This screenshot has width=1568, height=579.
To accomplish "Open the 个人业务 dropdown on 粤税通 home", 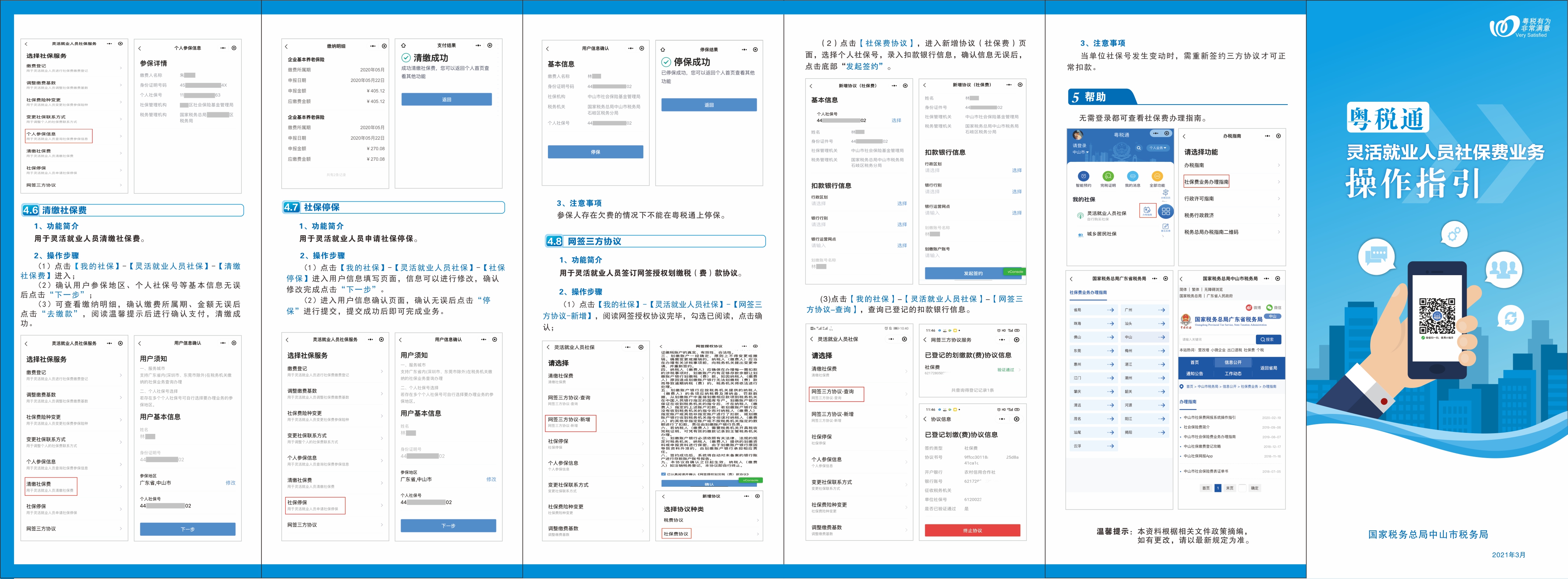I will pos(1158,148).
